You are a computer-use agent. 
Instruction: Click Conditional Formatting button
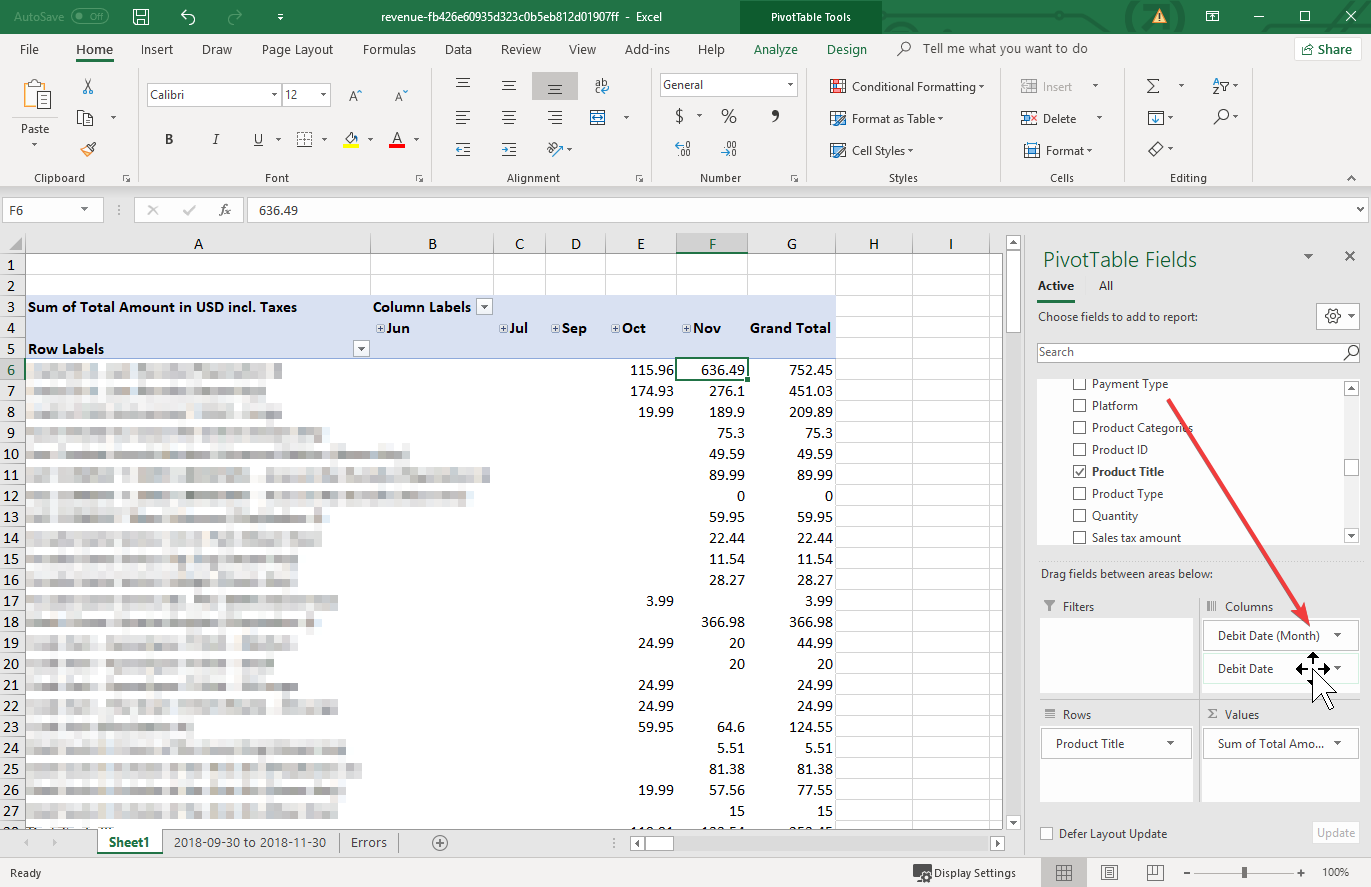pos(908,87)
